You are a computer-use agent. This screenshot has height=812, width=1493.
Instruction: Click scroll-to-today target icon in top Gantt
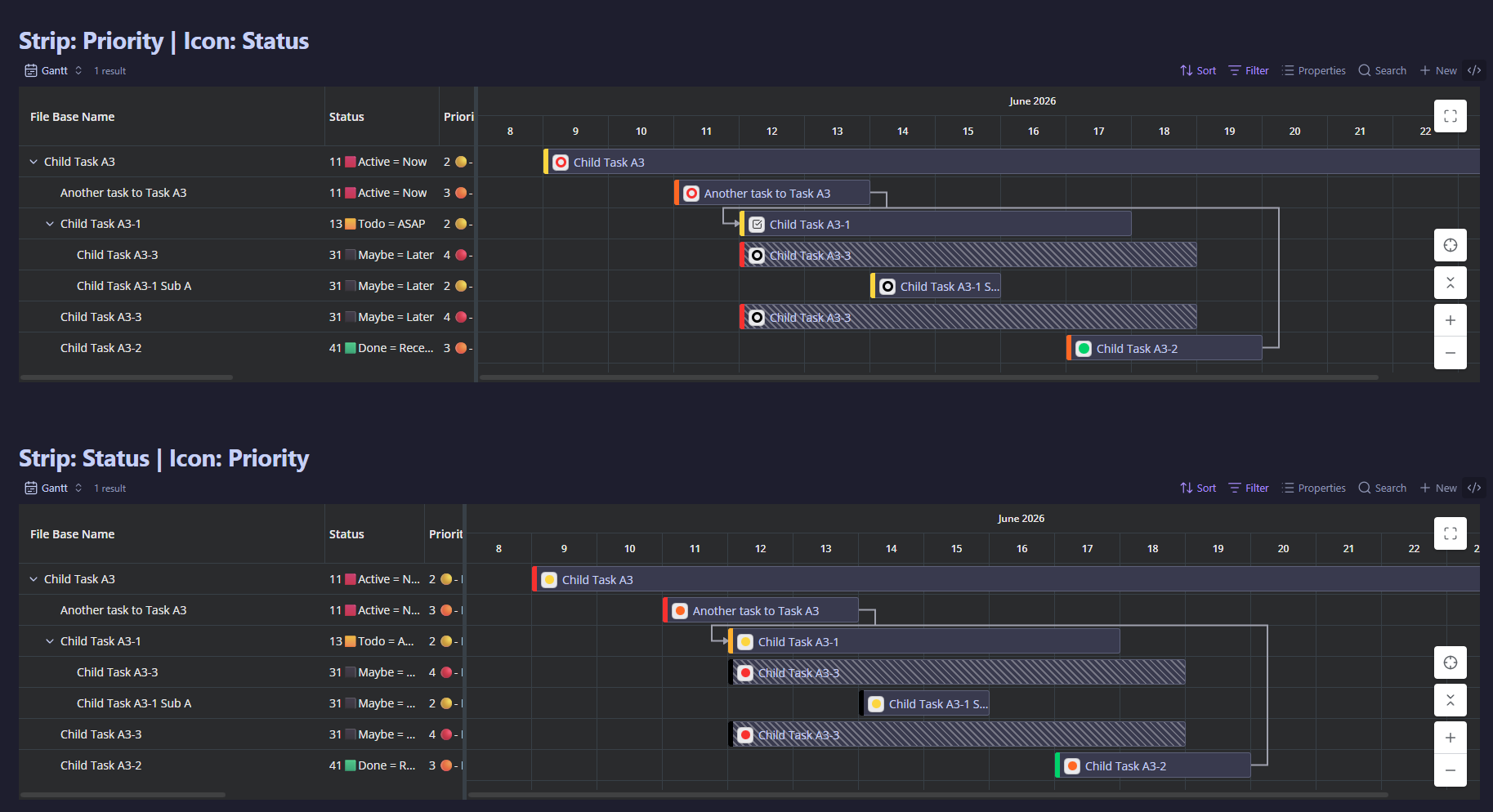point(1450,245)
